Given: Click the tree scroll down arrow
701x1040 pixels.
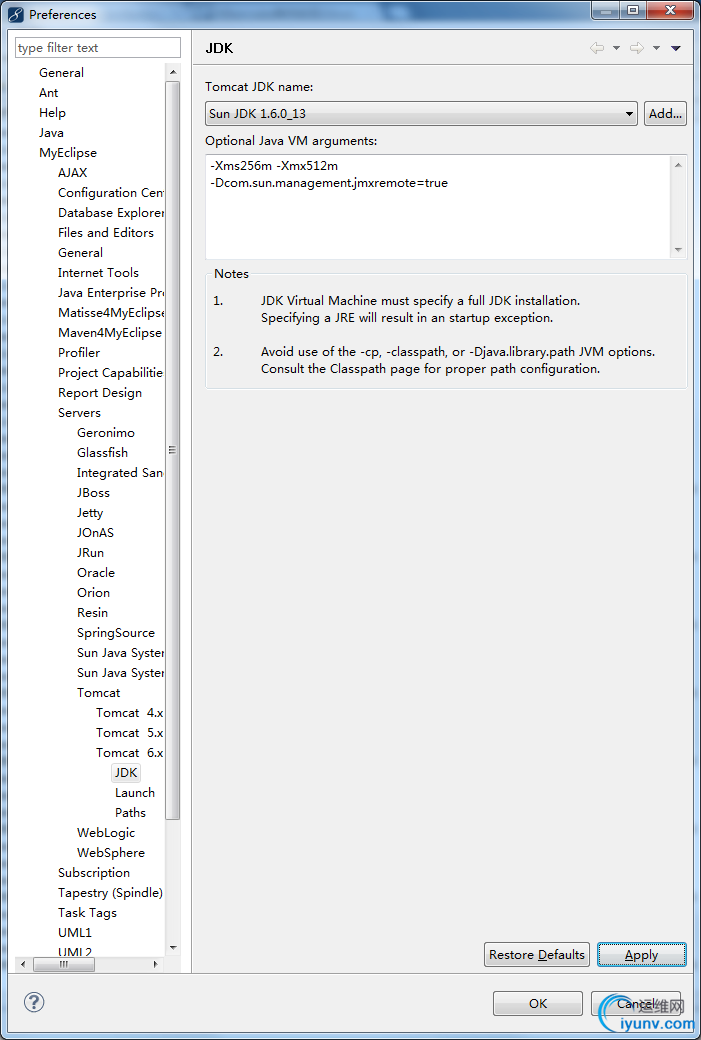Looking at the screenshot, I should coord(173,948).
